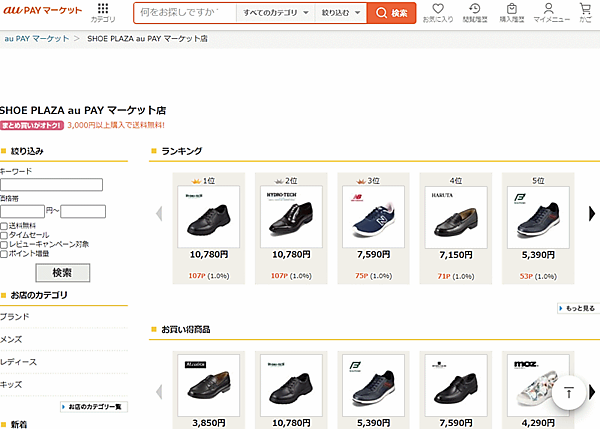Viewport: 600px width, 429px height.
Task: Click the scroll-to-top arrow button
Action: point(568,393)
